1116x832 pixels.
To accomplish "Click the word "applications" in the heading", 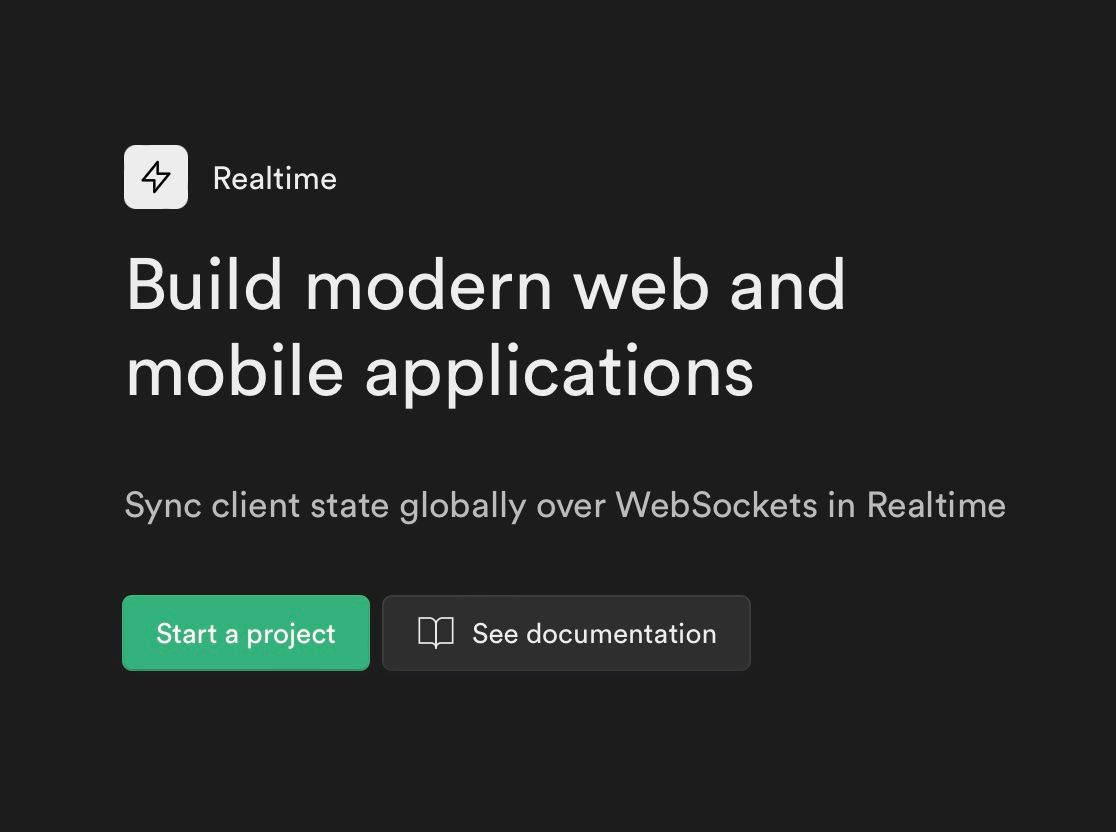I will [559, 375].
